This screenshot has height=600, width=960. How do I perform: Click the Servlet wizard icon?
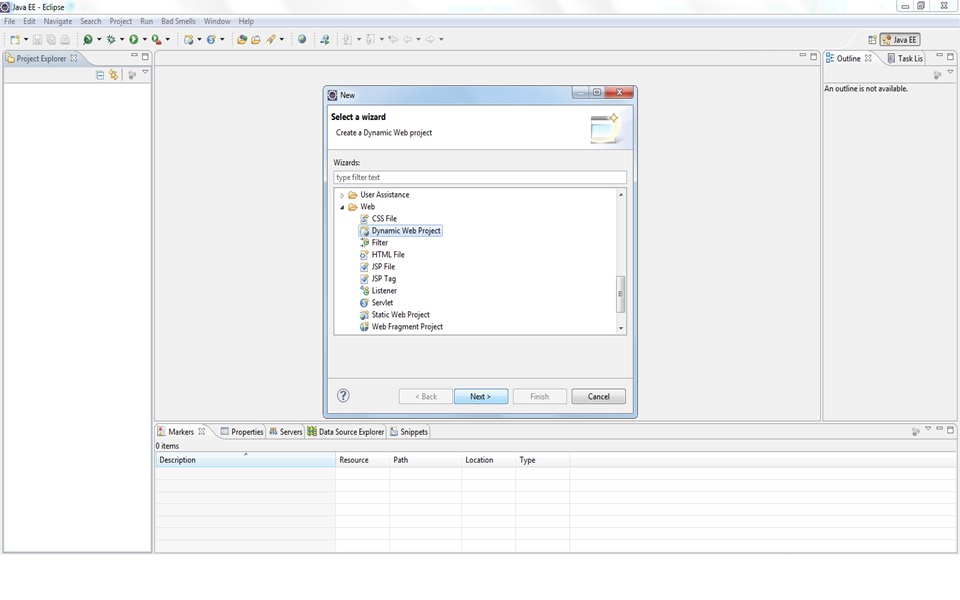[366, 302]
